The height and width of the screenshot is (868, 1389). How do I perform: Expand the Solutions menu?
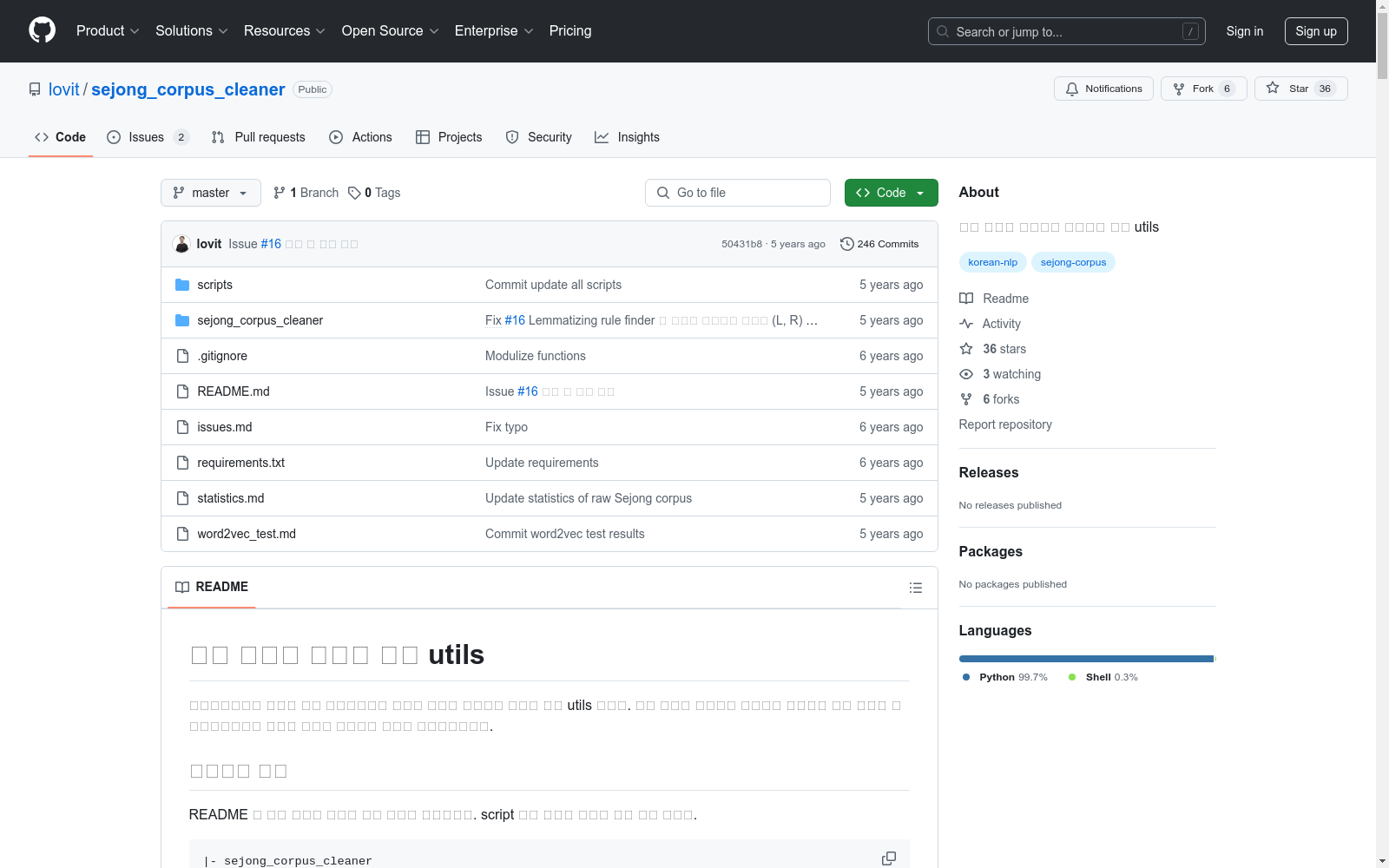click(192, 30)
